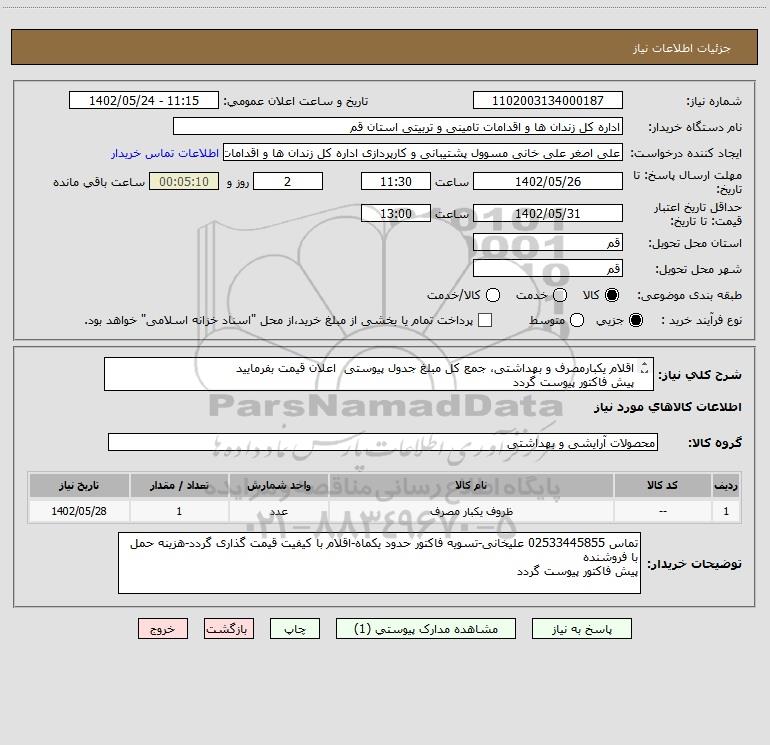Click the announcement date field 1402/05/24 - 11:15
This screenshot has height=745, width=770.
[x=144, y=101]
